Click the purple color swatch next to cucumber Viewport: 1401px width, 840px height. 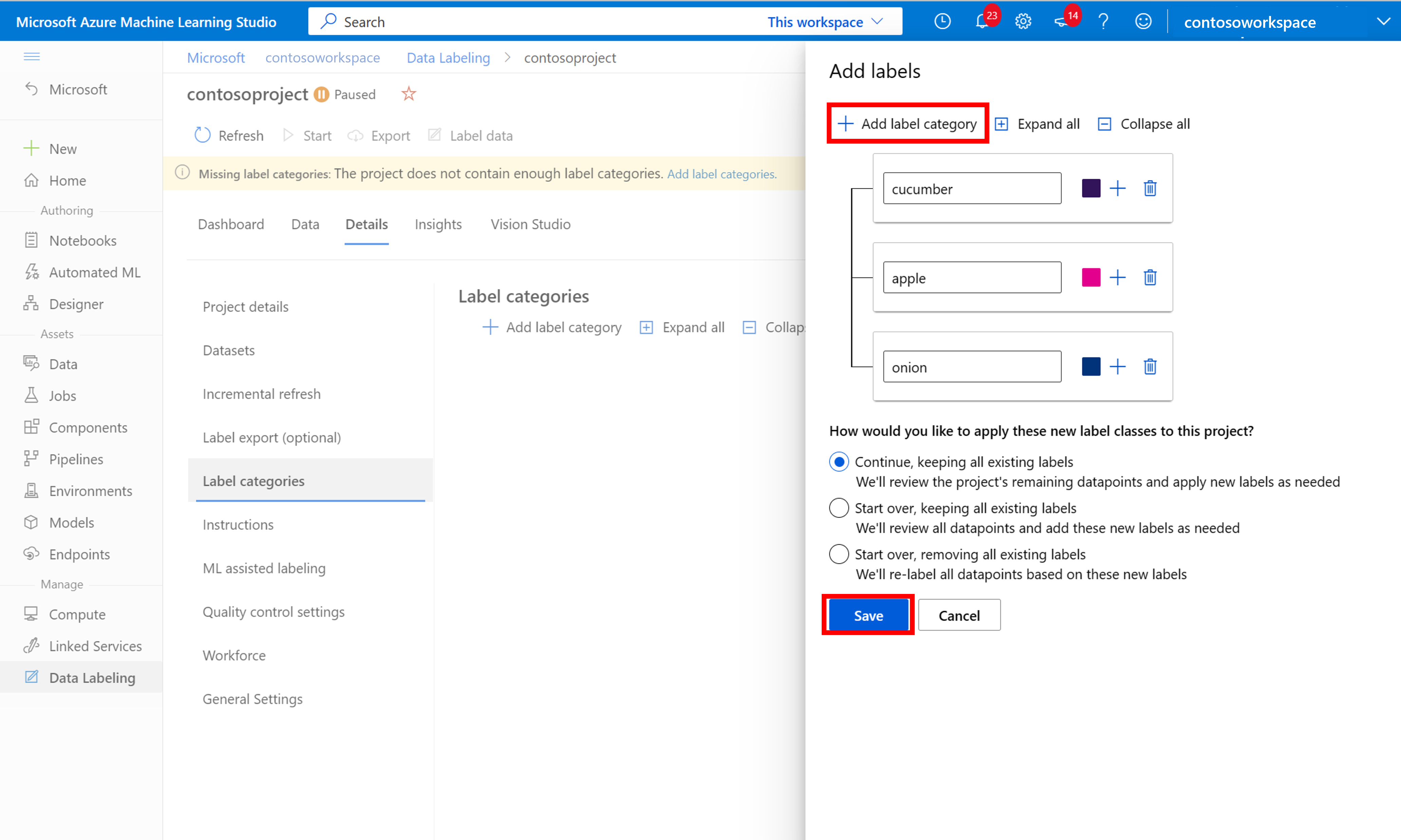click(x=1091, y=188)
